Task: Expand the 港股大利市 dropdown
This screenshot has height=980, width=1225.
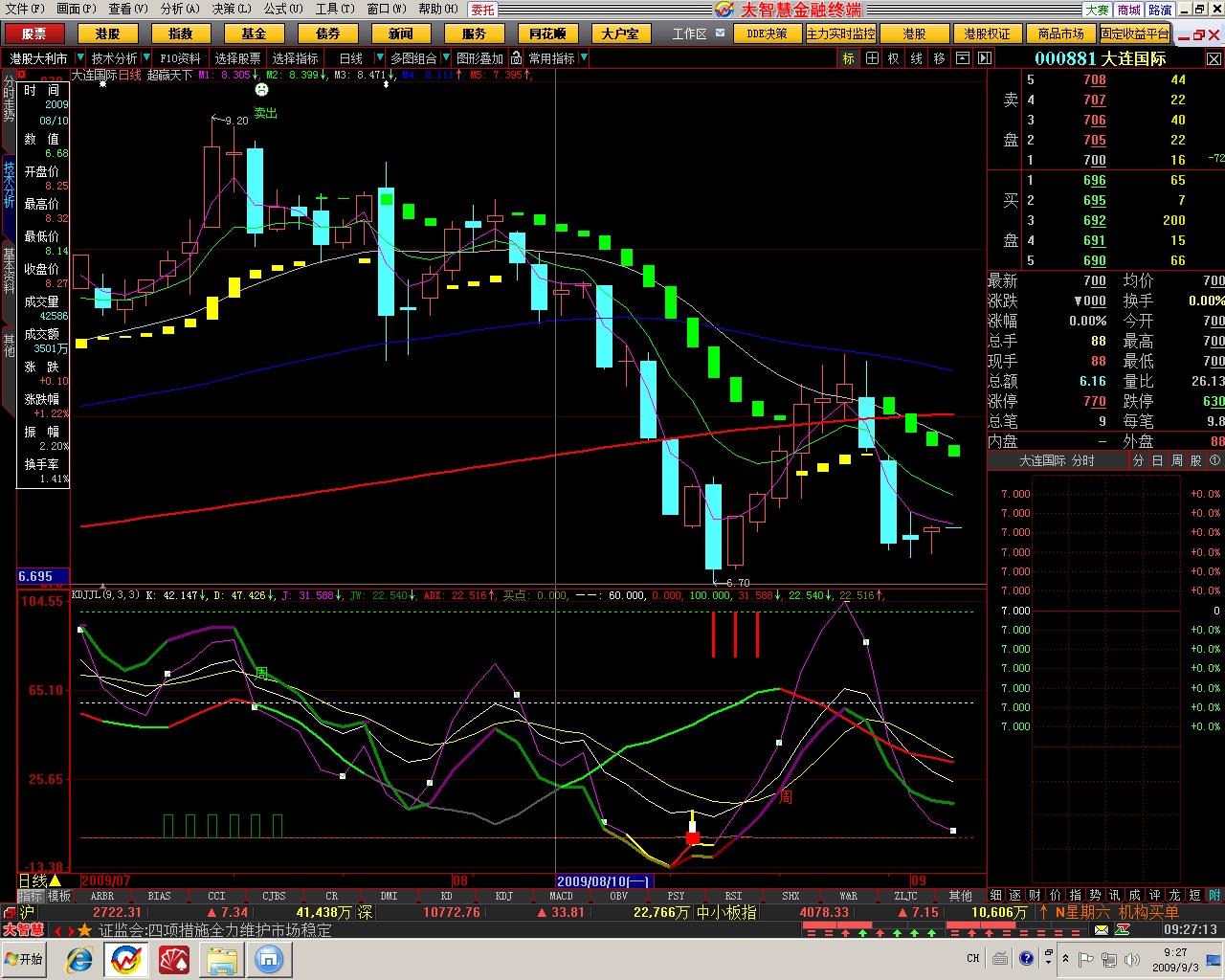Action: [79, 58]
